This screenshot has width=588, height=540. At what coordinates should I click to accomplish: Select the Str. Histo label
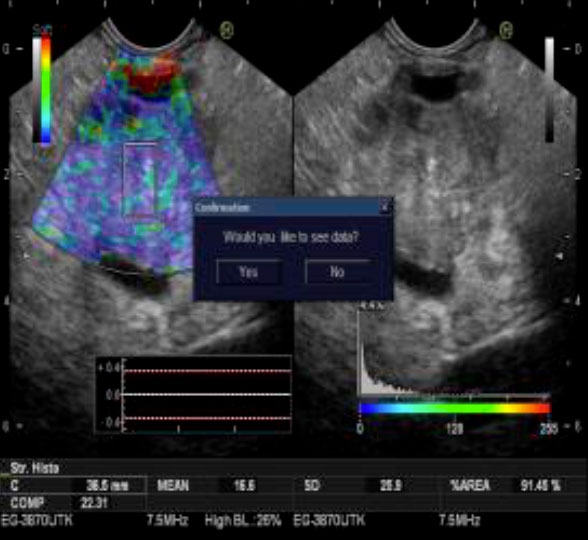pyautogui.click(x=35, y=468)
